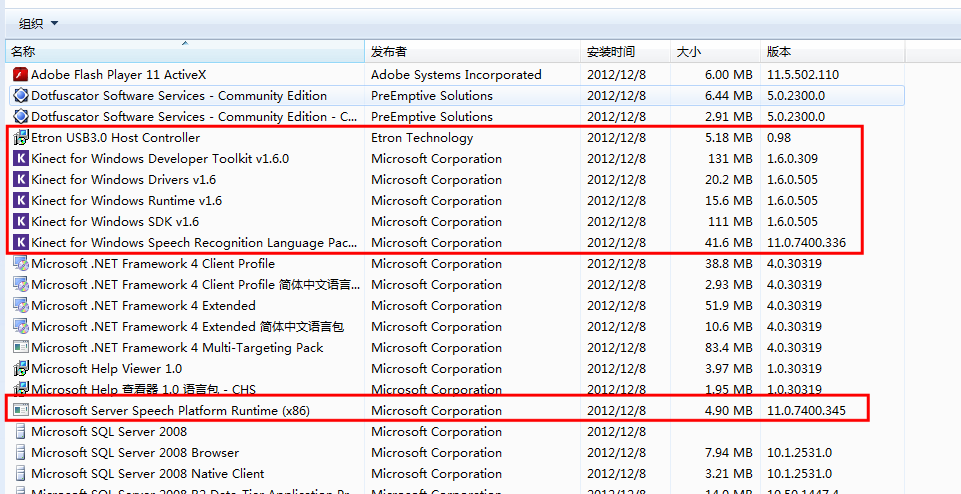Select Microsoft SQL Server 2008 Browser name

point(135,452)
